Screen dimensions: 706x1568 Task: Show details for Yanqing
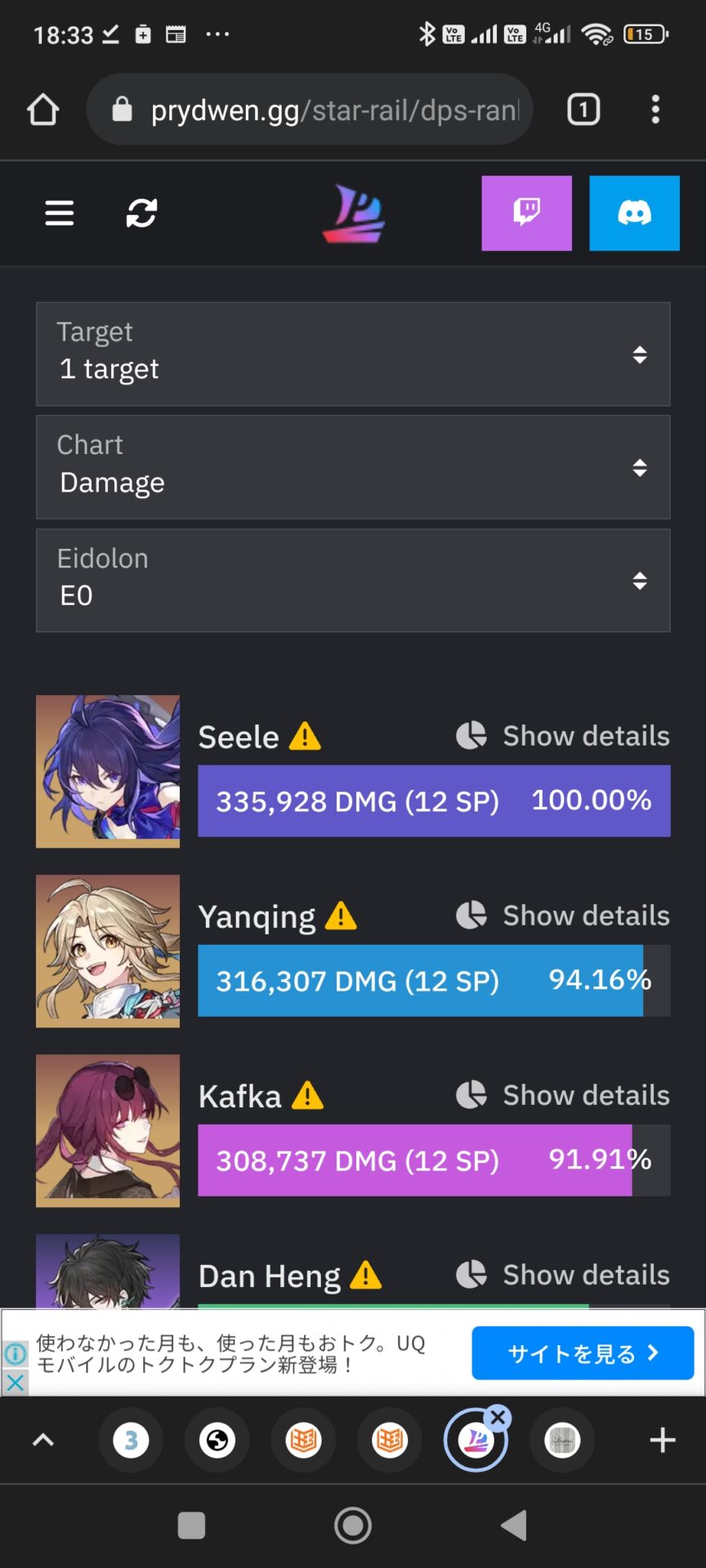coord(563,915)
